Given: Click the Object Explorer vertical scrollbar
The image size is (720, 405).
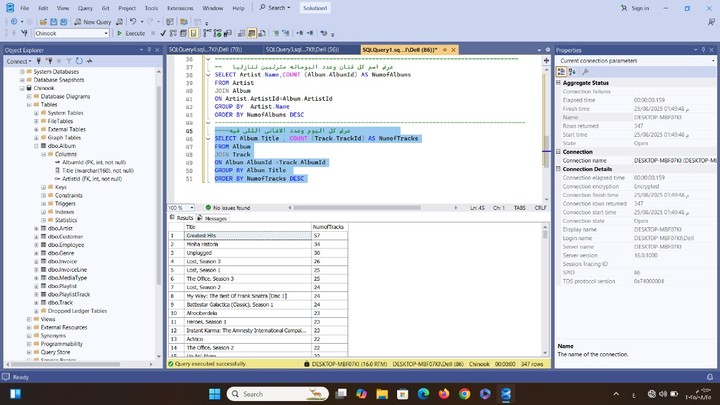Looking at the screenshot, I should (x=159, y=214).
